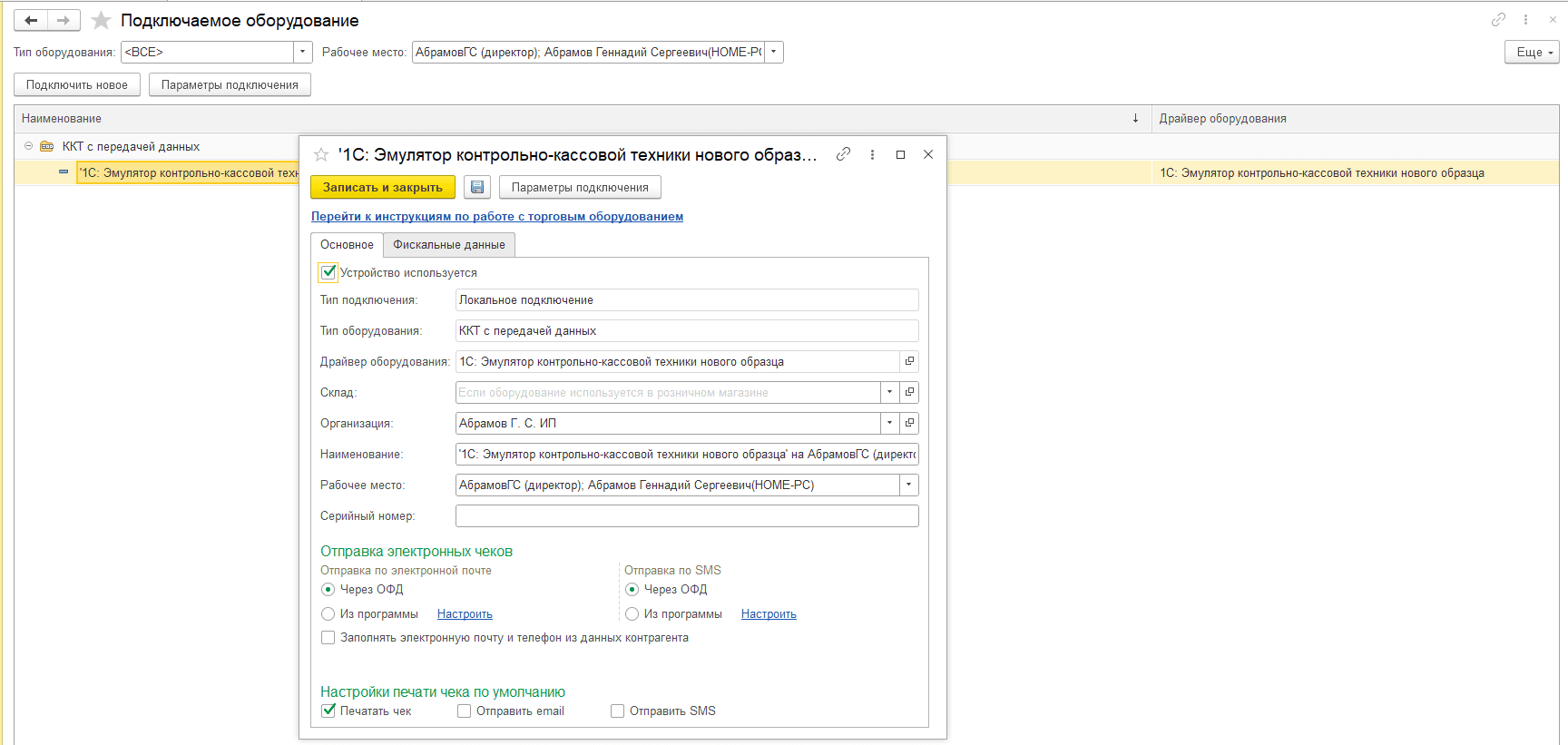The height and width of the screenshot is (745, 1568).
Task: Enable Отправить email checkbox
Action: [465, 711]
